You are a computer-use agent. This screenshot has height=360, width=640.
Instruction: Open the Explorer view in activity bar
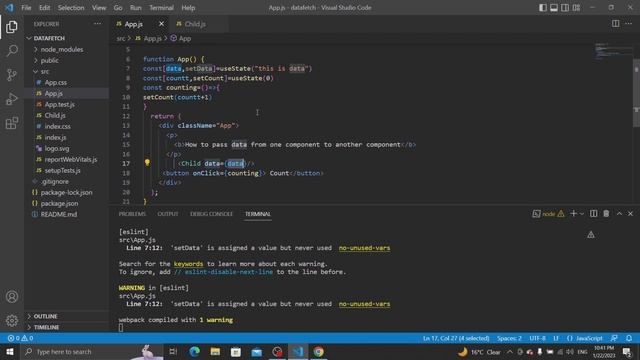pyautogui.click(x=12, y=27)
